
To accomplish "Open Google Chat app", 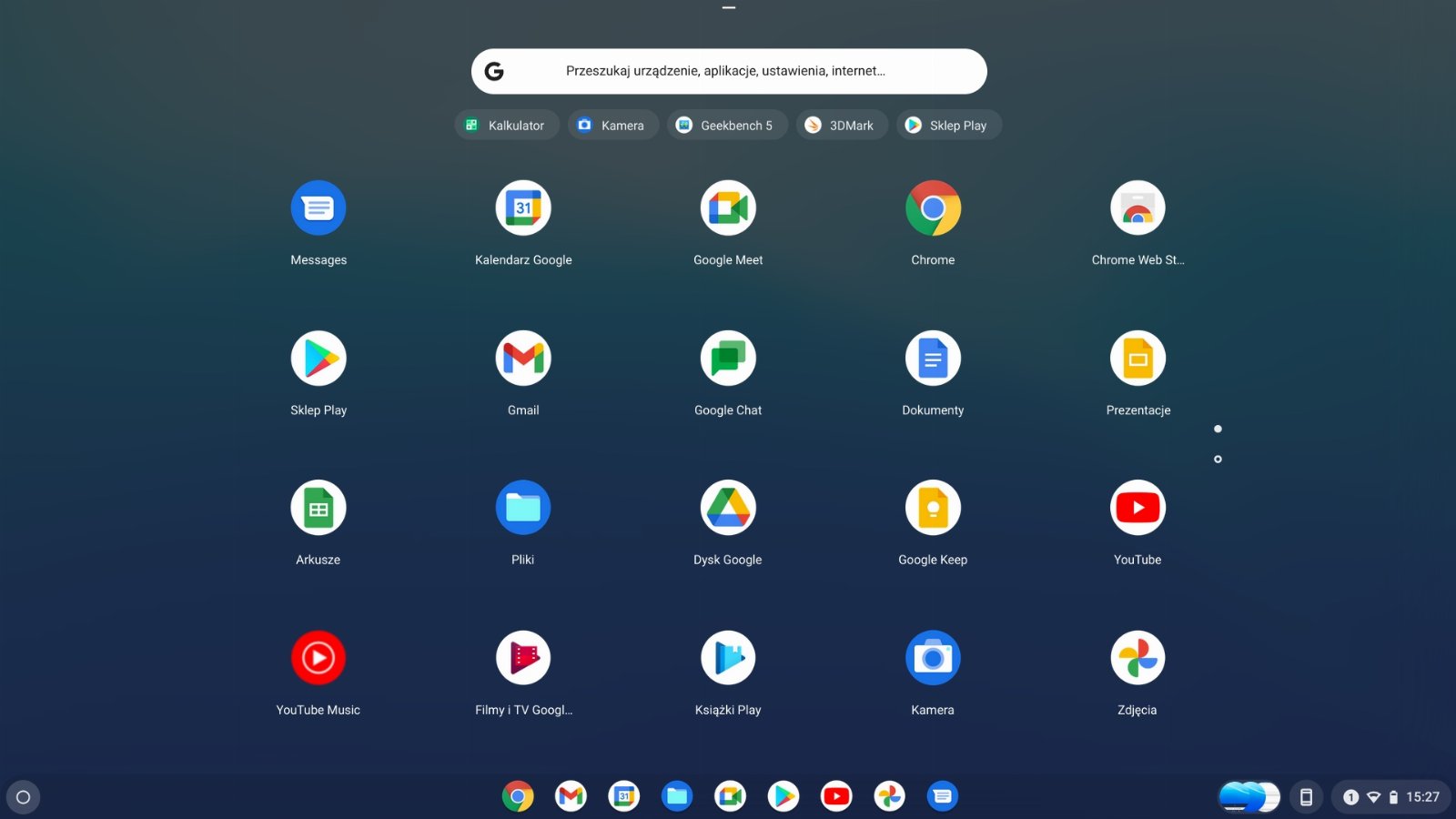I will (x=728, y=359).
